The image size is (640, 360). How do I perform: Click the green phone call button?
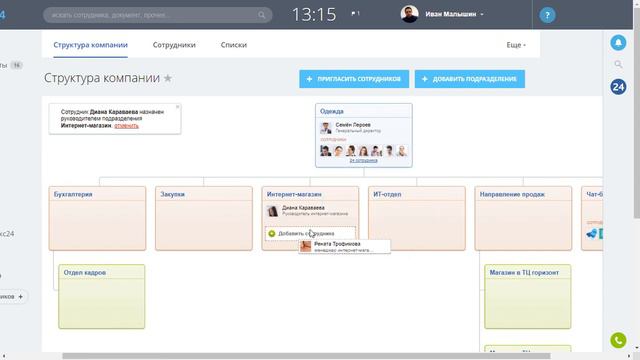(618, 340)
